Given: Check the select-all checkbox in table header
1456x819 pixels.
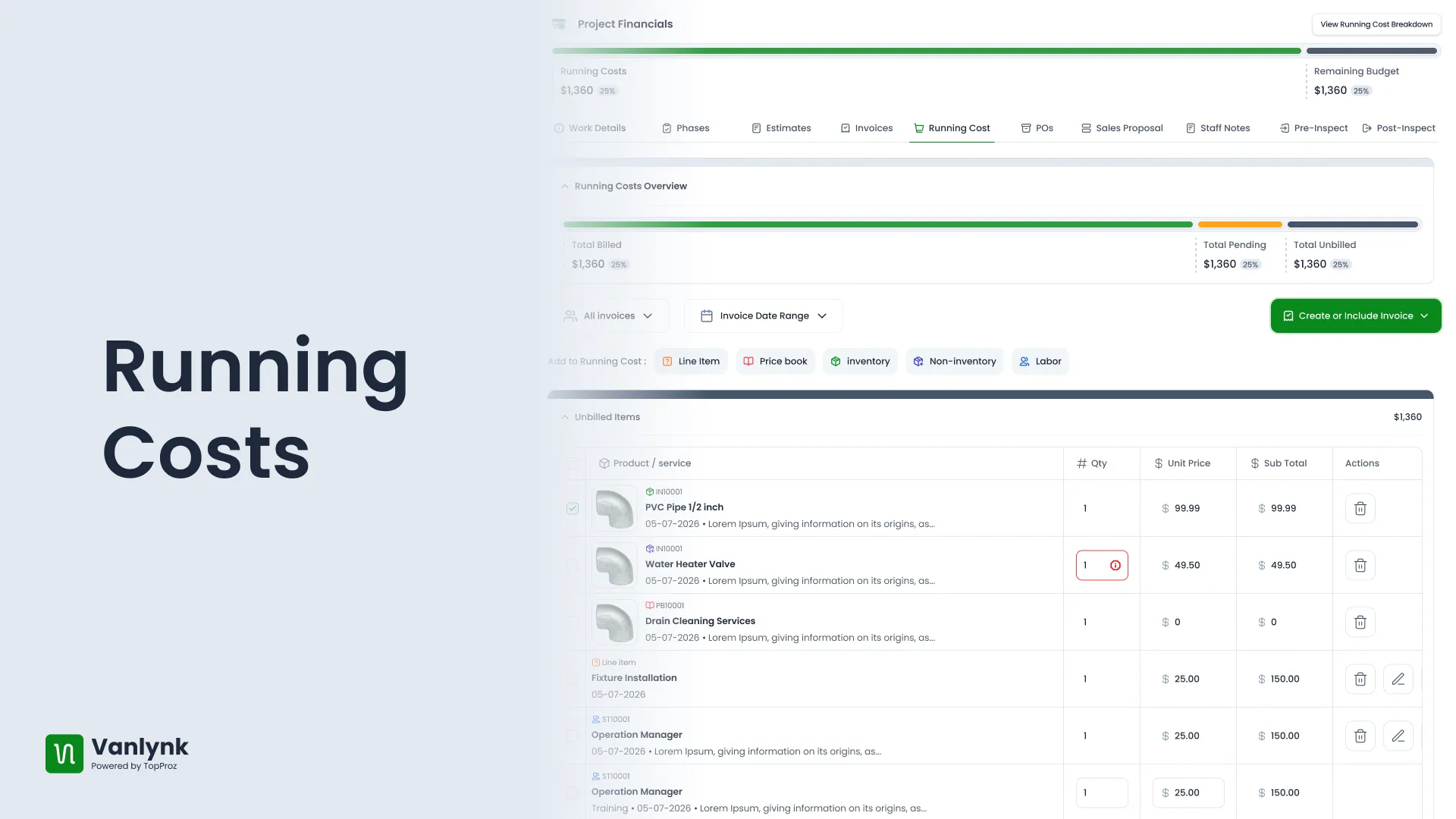Looking at the screenshot, I should click(573, 463).
